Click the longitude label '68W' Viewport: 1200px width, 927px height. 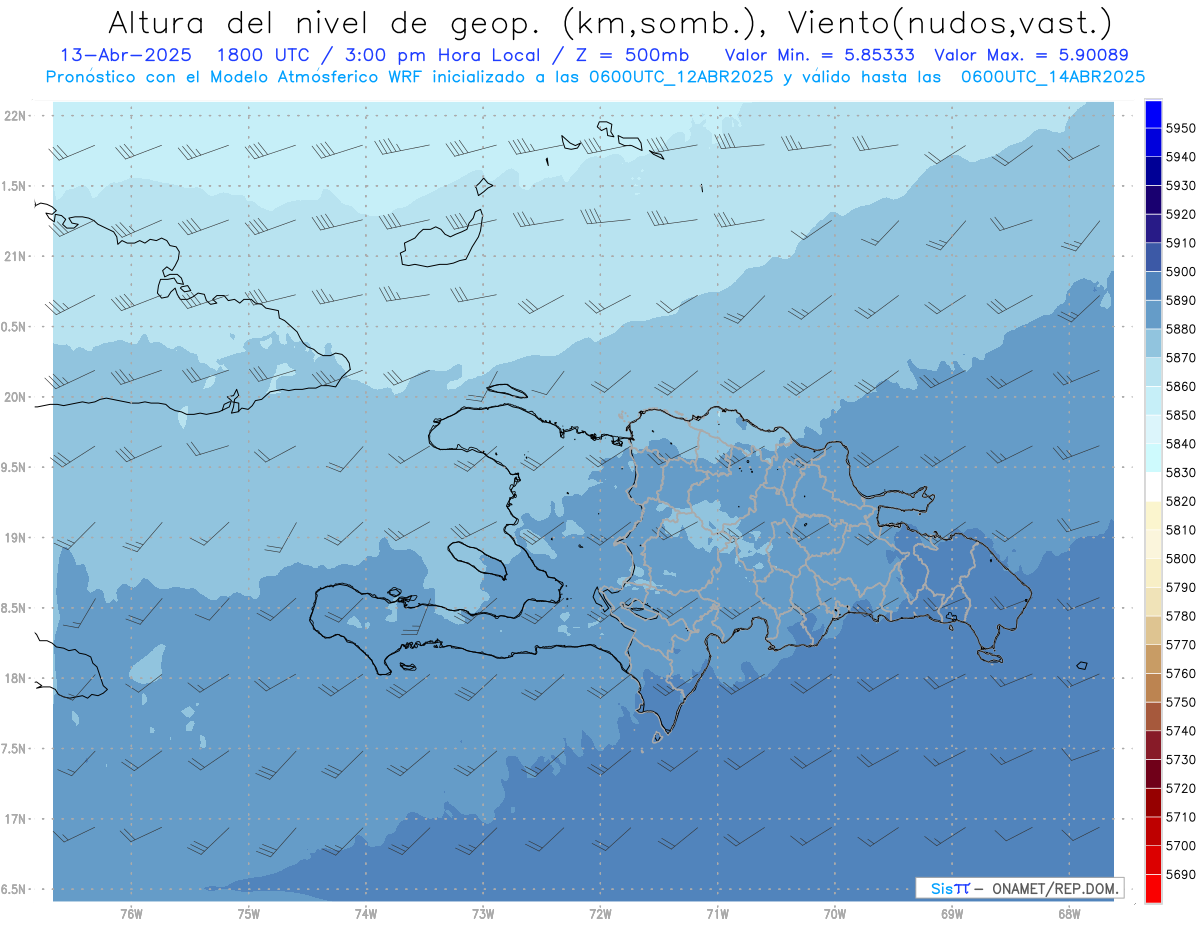[x=1069, y=913]
